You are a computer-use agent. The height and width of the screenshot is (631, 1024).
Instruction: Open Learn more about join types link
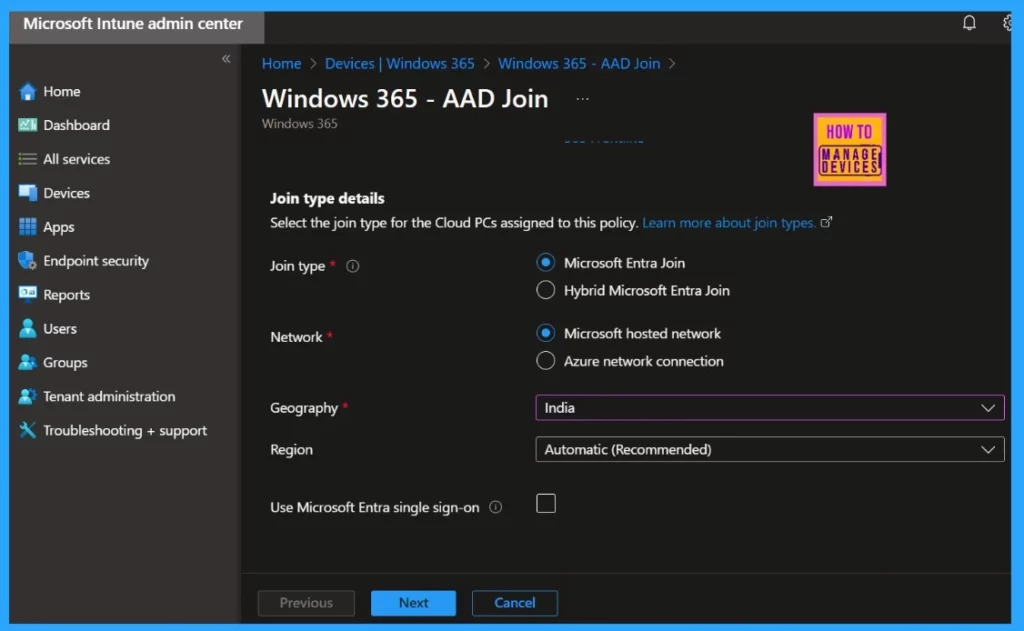pyautogui.click(x=728, y=223)
